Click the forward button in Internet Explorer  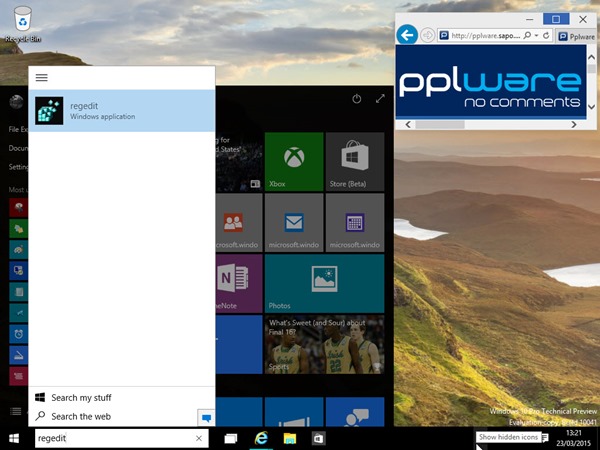(x=427, y=35)
